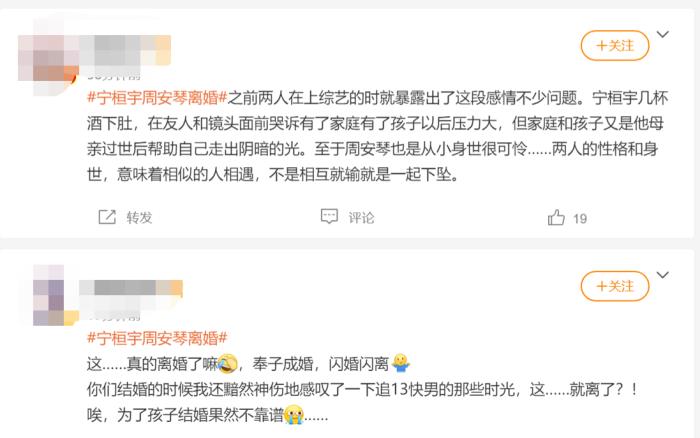The height and width of the screenshot is (438, 700).
Task: Click the first post text starting 之前两人在上综艺
Action: pyautogui.click(x=377, y=136)
